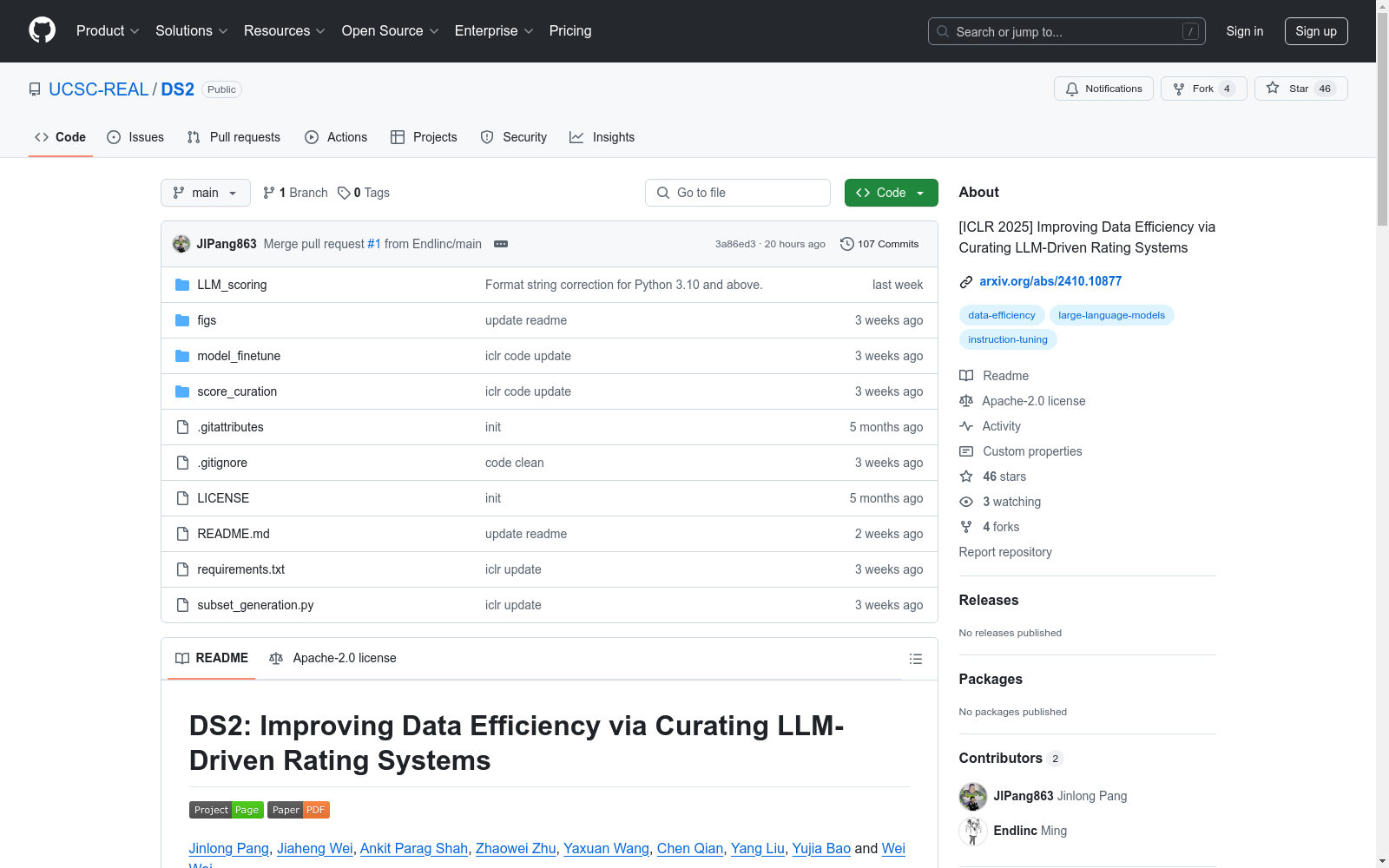Click the Readme book icon in About
Screen dimensions: 1389x868
coord(966,376)
